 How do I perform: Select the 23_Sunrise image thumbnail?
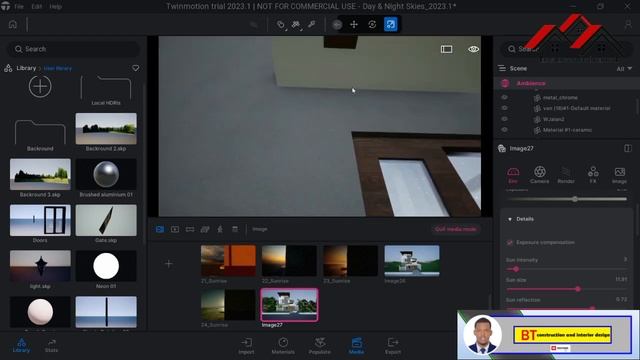click(x=350, y=260)
